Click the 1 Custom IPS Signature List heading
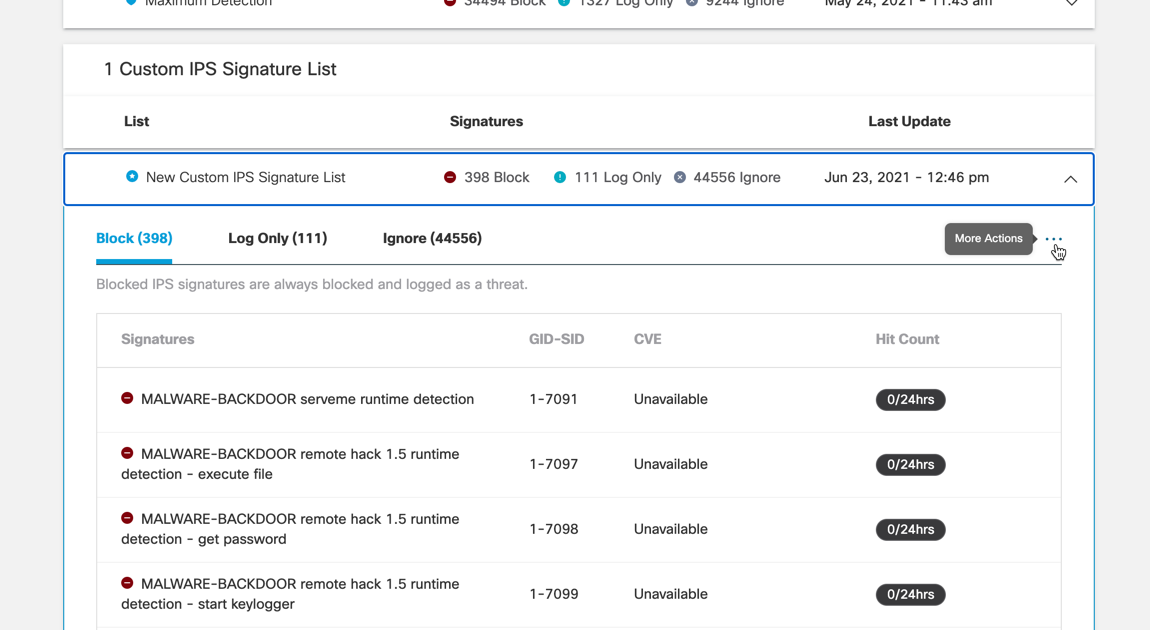Viewport: 1150px width, 630px height. (220, 69)
